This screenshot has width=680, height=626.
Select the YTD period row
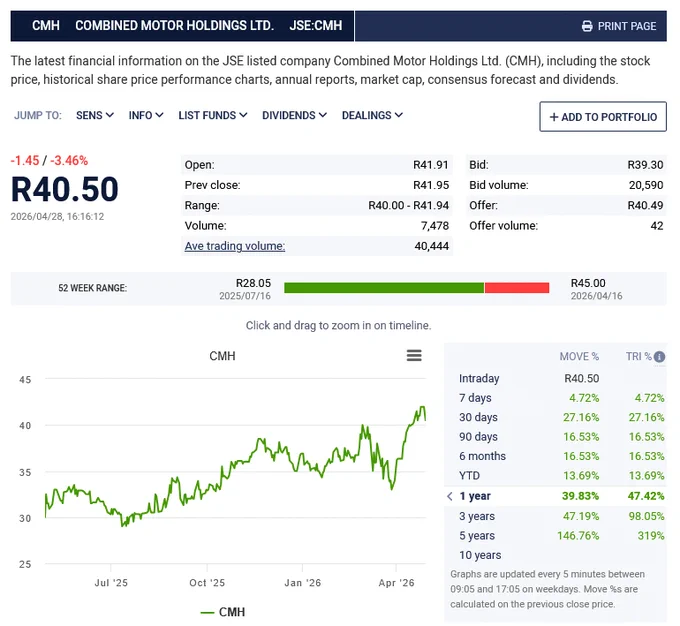pyautogui.click(x=556, y=476)
